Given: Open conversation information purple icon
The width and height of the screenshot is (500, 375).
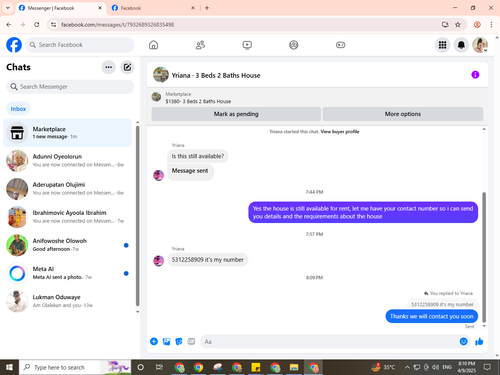Looking at the screenshot, I should click(475, 75).
